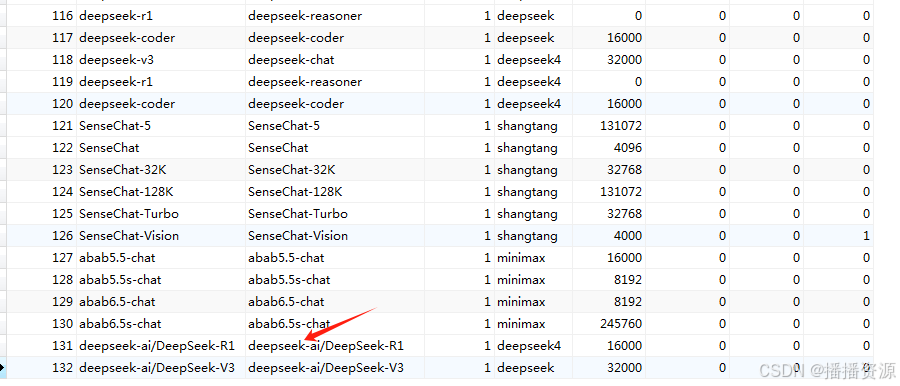
Task: Select the 'deepseek-r1' name in row 119
Action: click(116, 82)
